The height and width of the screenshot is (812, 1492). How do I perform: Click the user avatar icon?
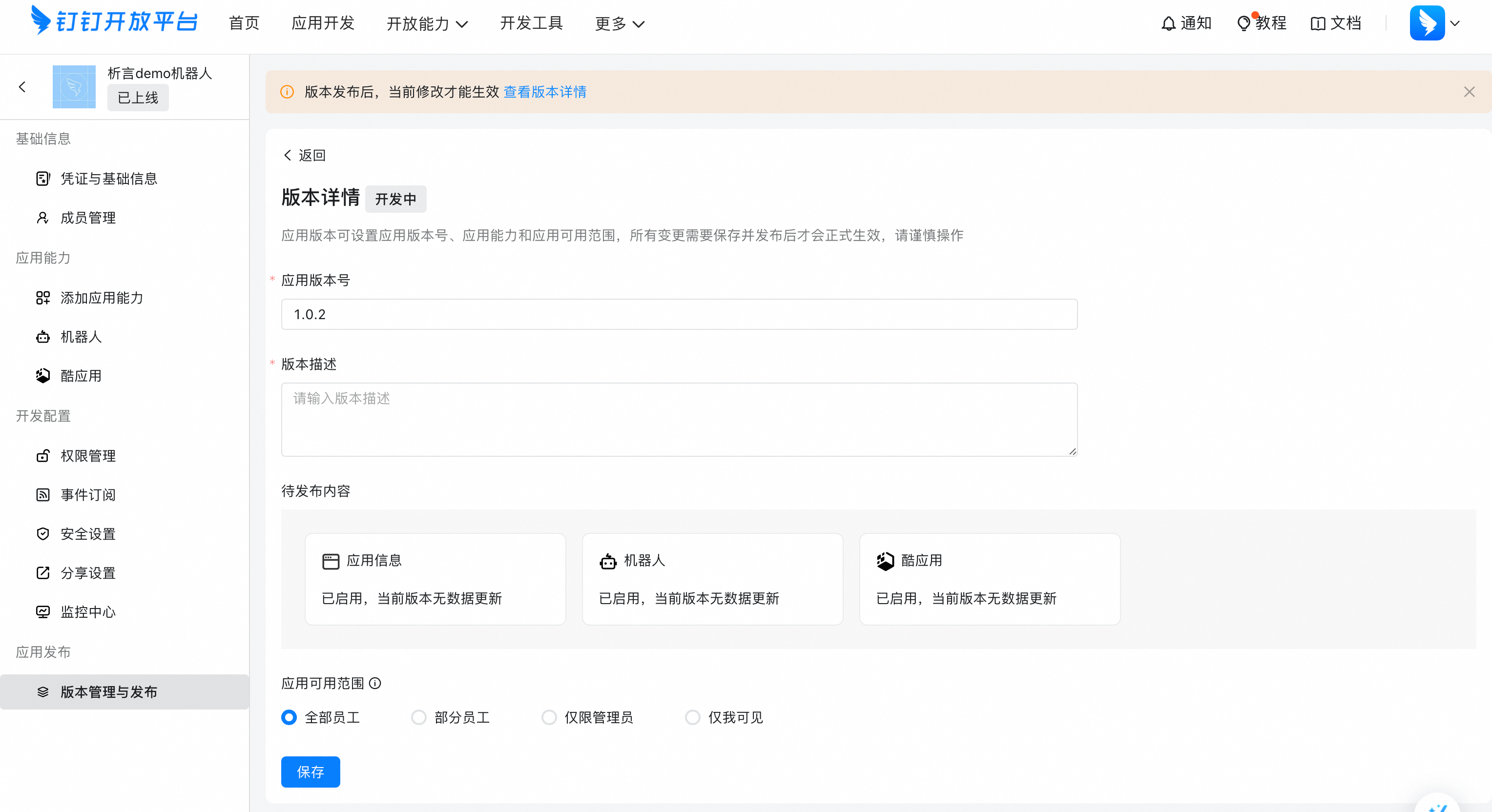1427,23
